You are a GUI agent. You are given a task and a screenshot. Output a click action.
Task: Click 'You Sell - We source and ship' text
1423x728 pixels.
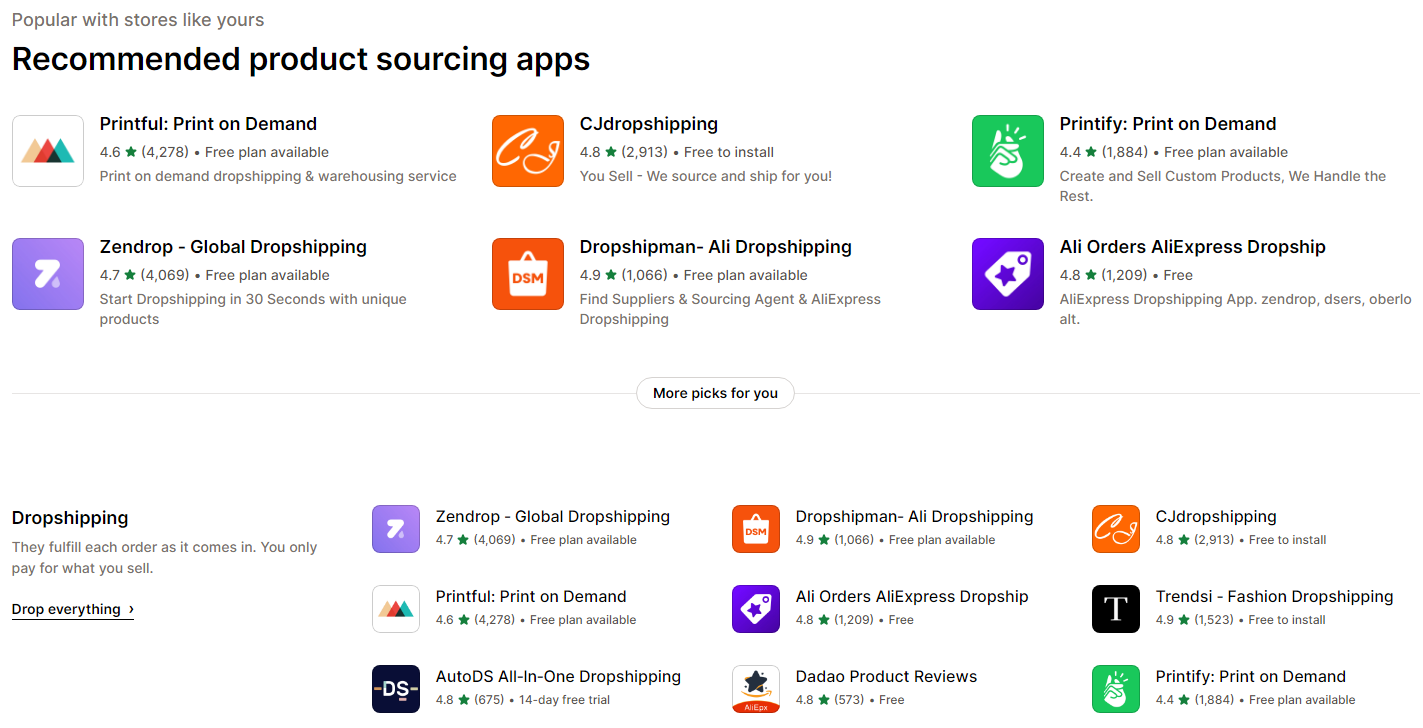(x=706, y=176)
